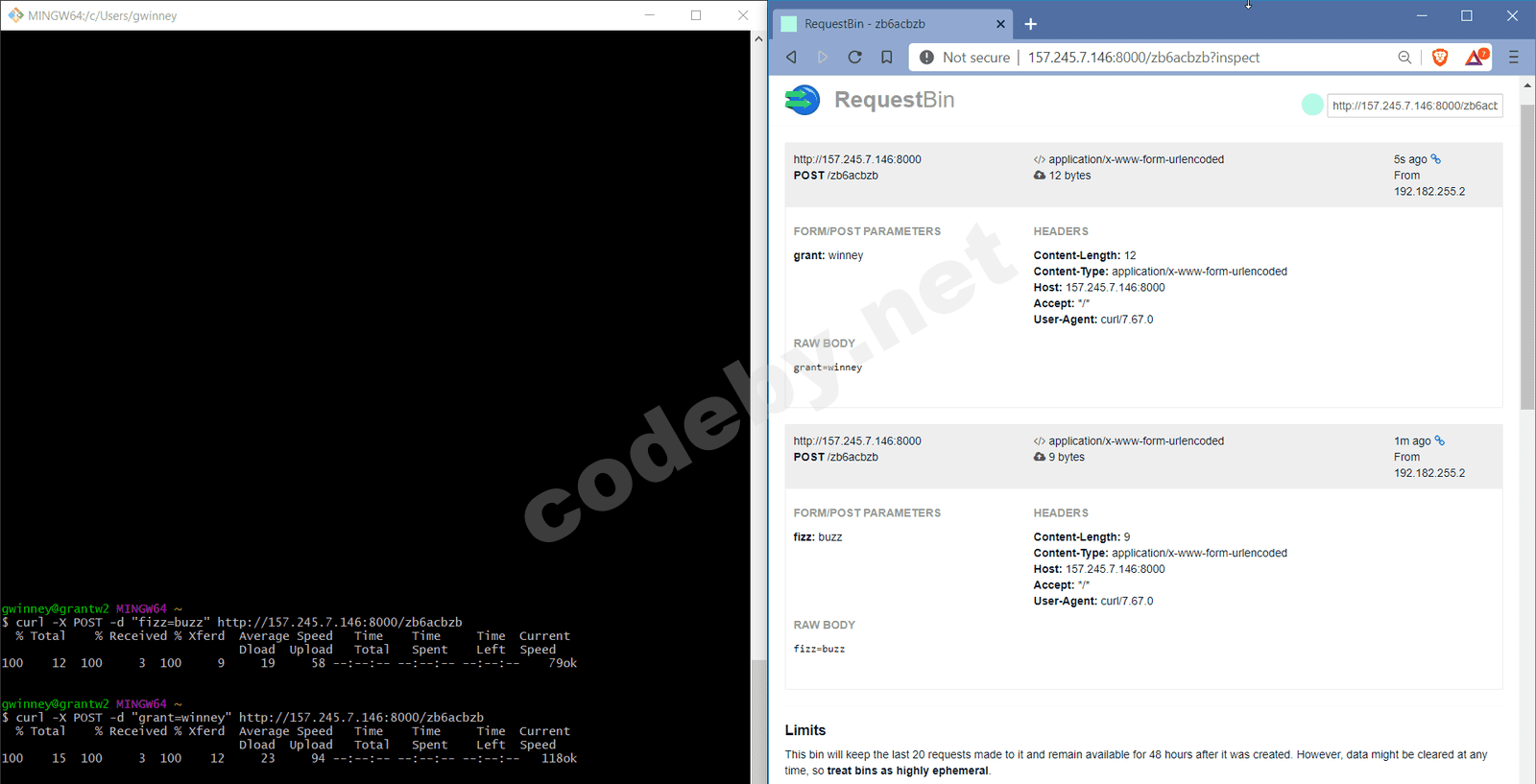The height and width of the screenshot is (784, 1536).
Task: Click the RequestBin logo icon
Action: tap(803, 100)
